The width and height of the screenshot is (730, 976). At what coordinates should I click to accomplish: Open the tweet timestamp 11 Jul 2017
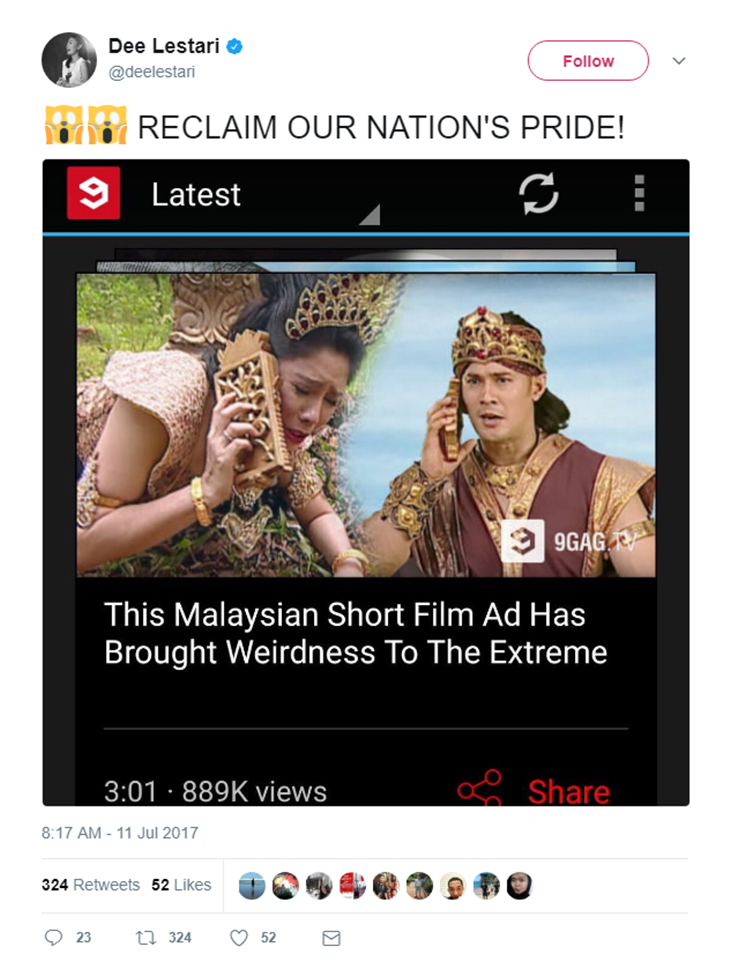[120, 833]
